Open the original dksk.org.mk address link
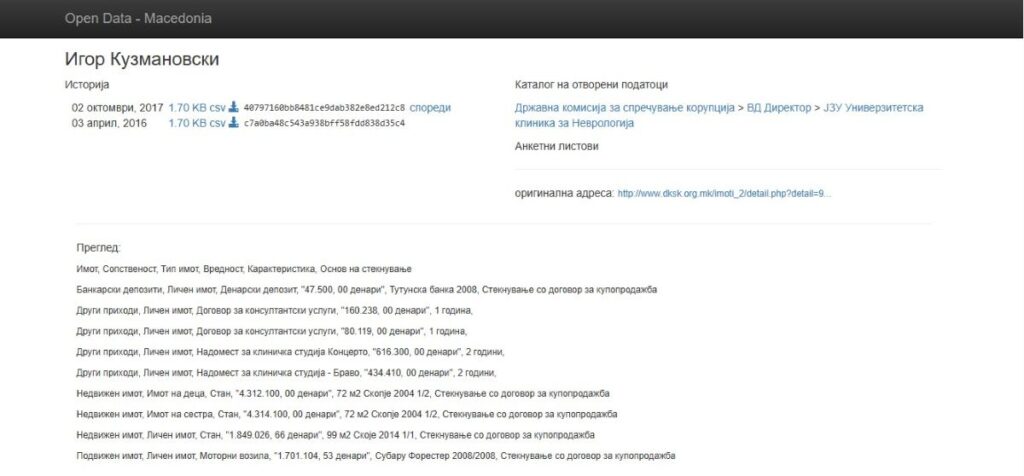Image resolution: width=1024 pixels, height=476 pixels. coord(724,193)
